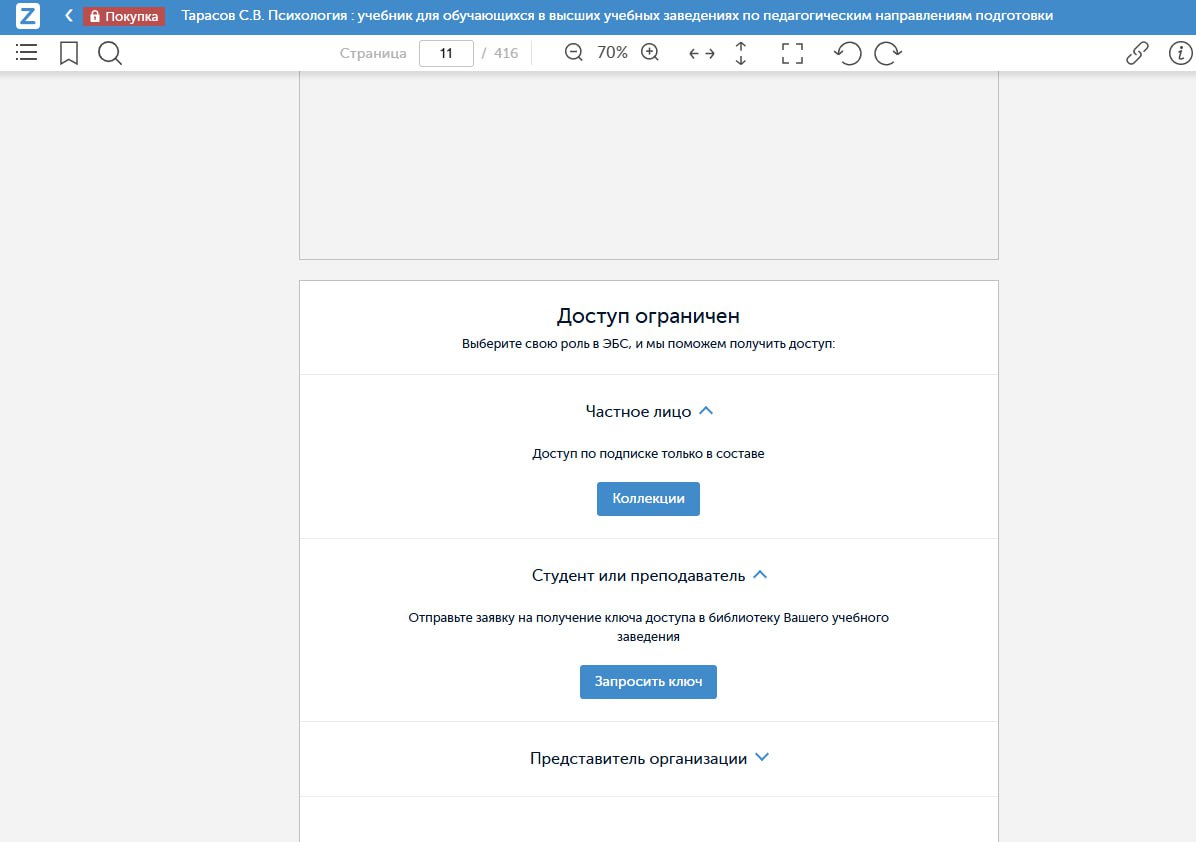1196x842 pixels.
Task: Show book information with the info icon
Action: coord(1180,54)
